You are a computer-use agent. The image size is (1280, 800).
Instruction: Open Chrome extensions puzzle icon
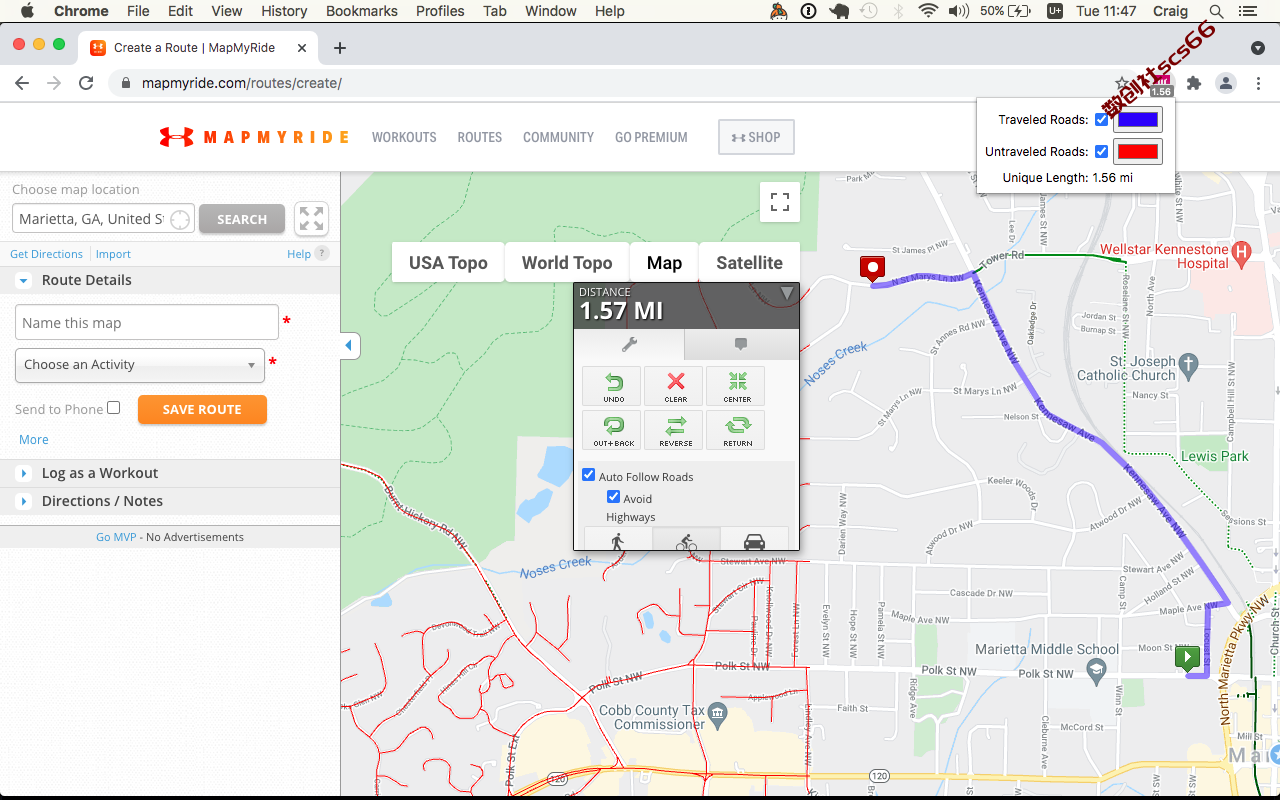1193,83
